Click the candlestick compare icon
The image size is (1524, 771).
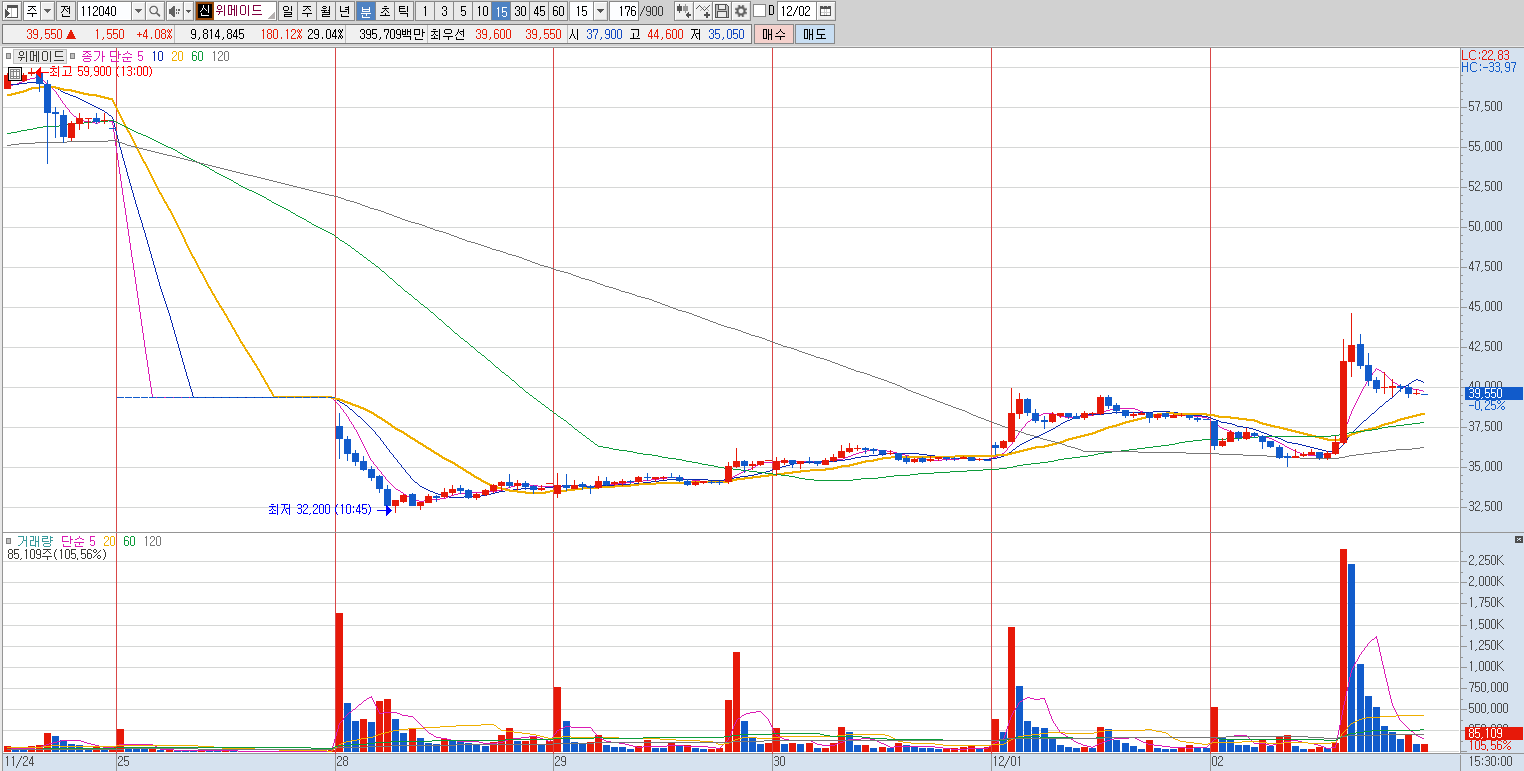pyautogui.click(x=683, y=11)
